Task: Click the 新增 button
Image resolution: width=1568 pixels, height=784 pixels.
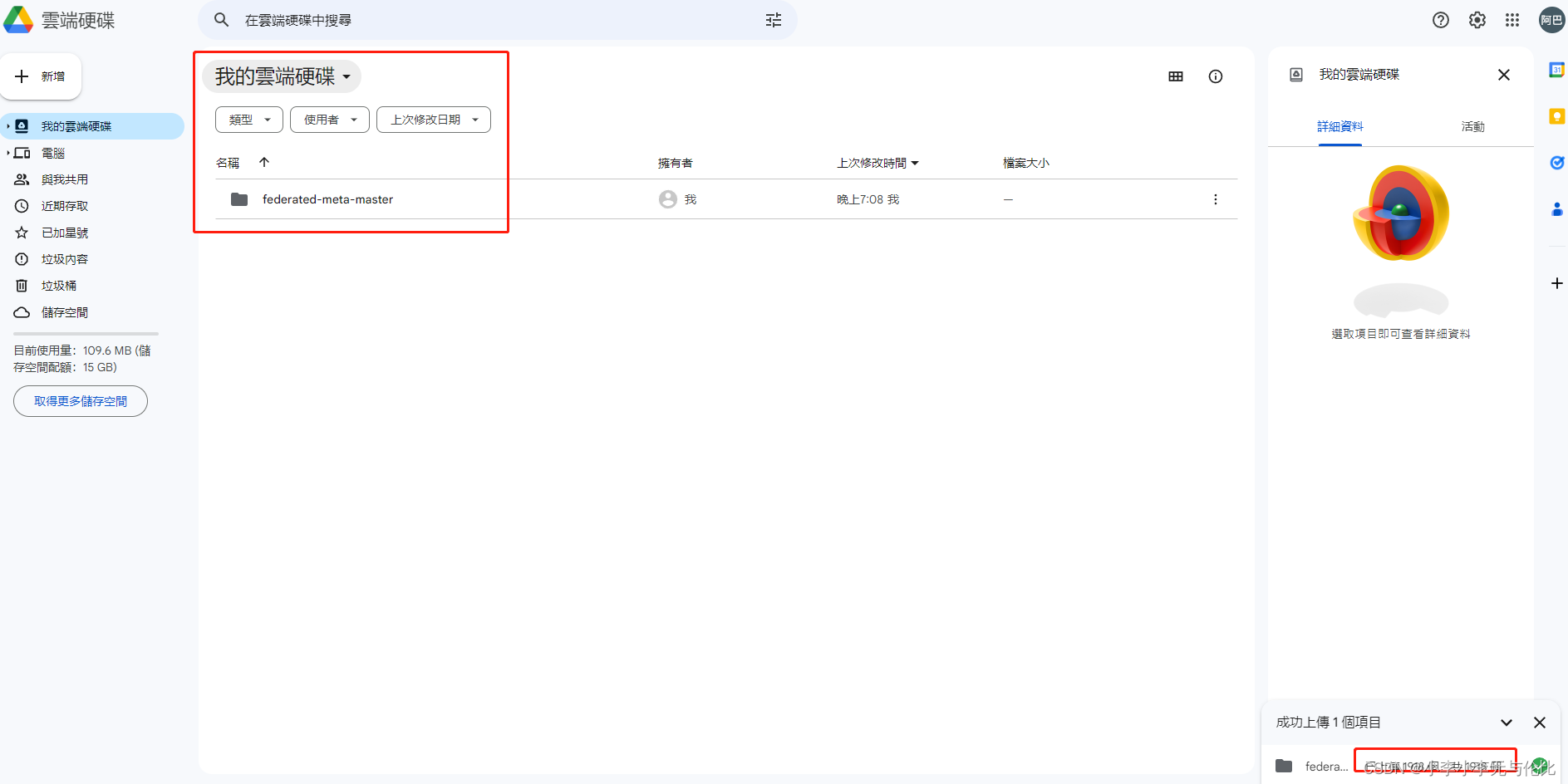Action: pos(42,76)
